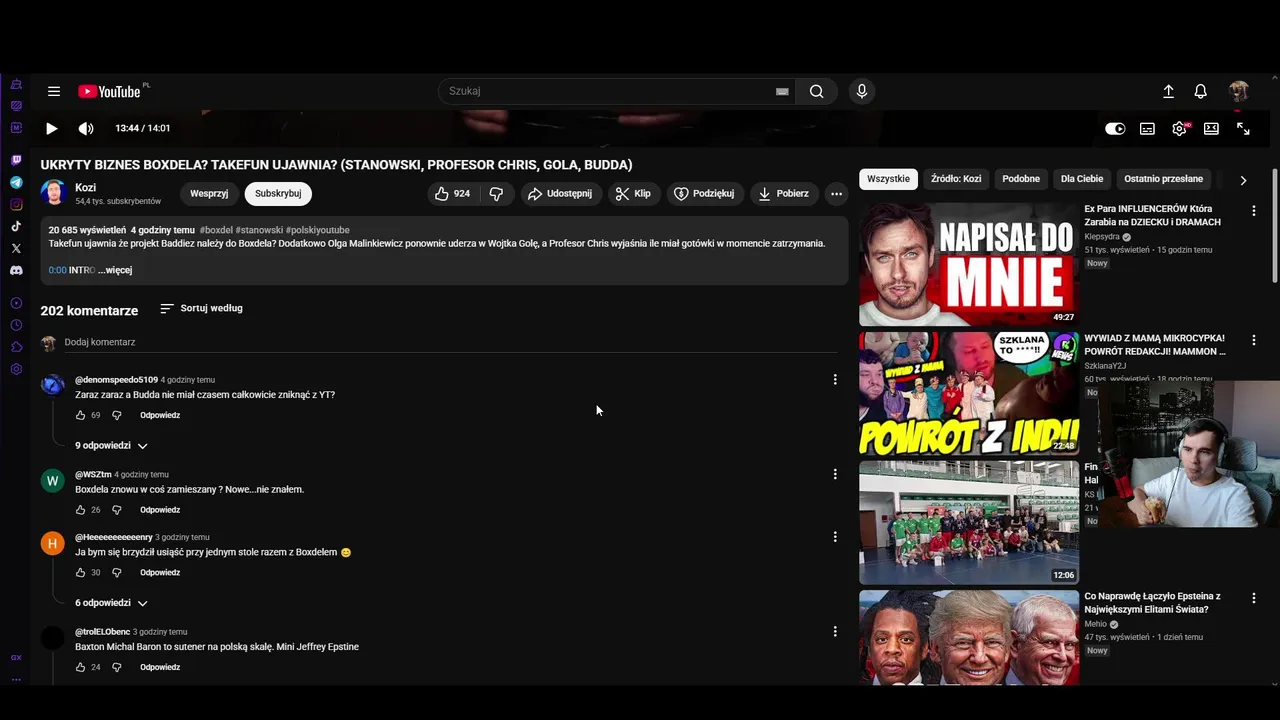Open the YouTube hamburger guide menu
Image resolution: width=1280 pixels, height=720 pixels.
click(54, 91)
